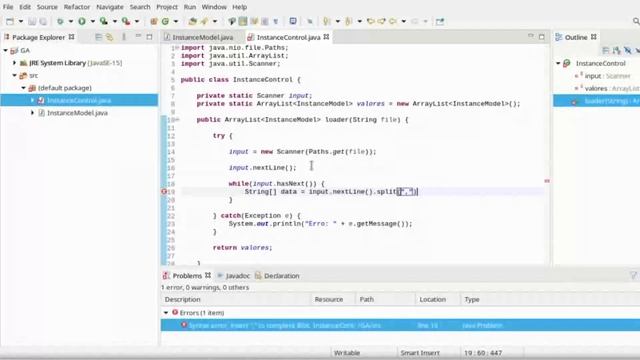Close the InstanceControl.java editor tab
Image resolution: width=640 pixels, height=360 pixels.
pos(326,37)
